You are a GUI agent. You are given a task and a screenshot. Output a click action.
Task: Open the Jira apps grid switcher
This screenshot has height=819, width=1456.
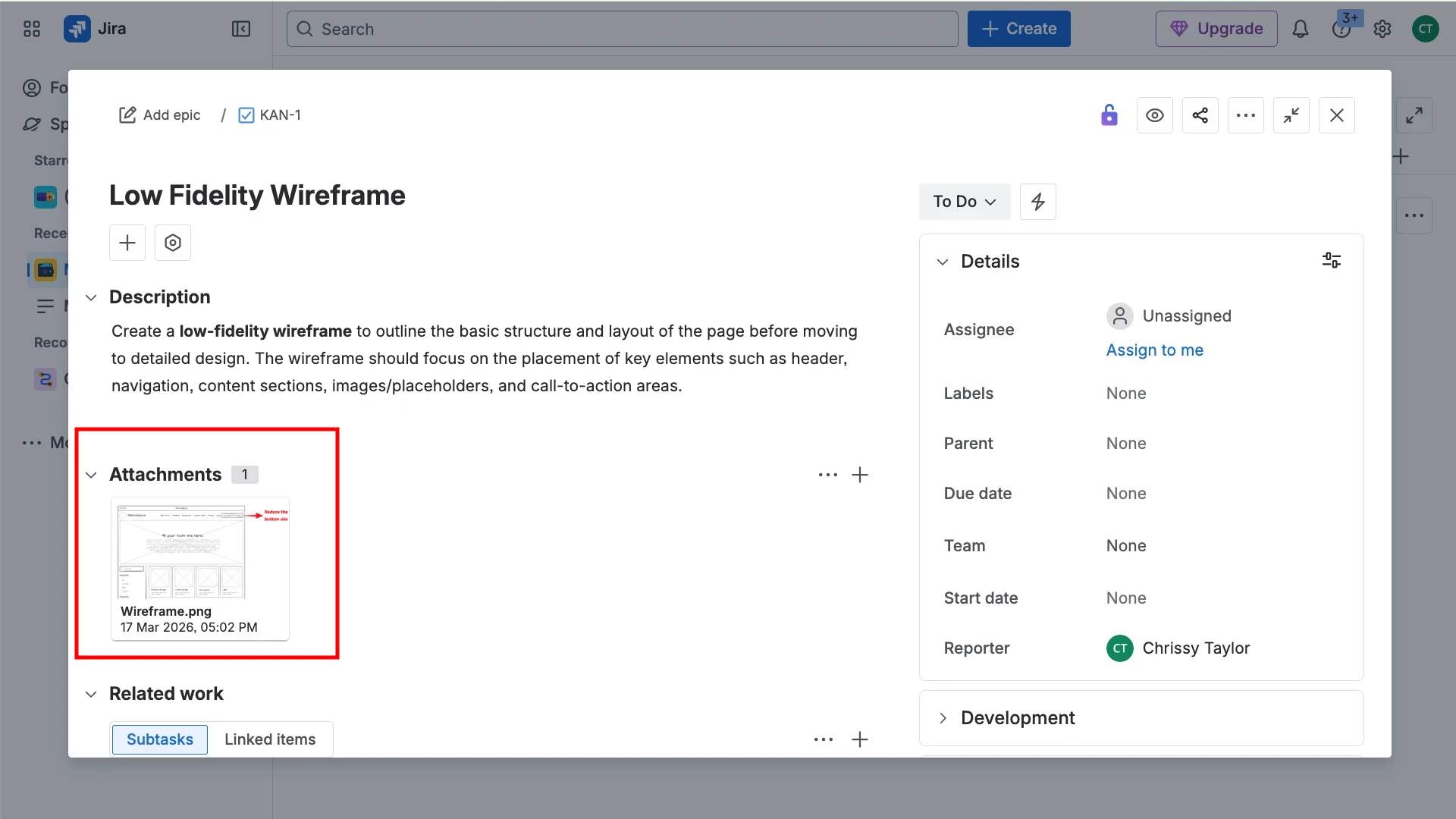click(x=31, y=29)
